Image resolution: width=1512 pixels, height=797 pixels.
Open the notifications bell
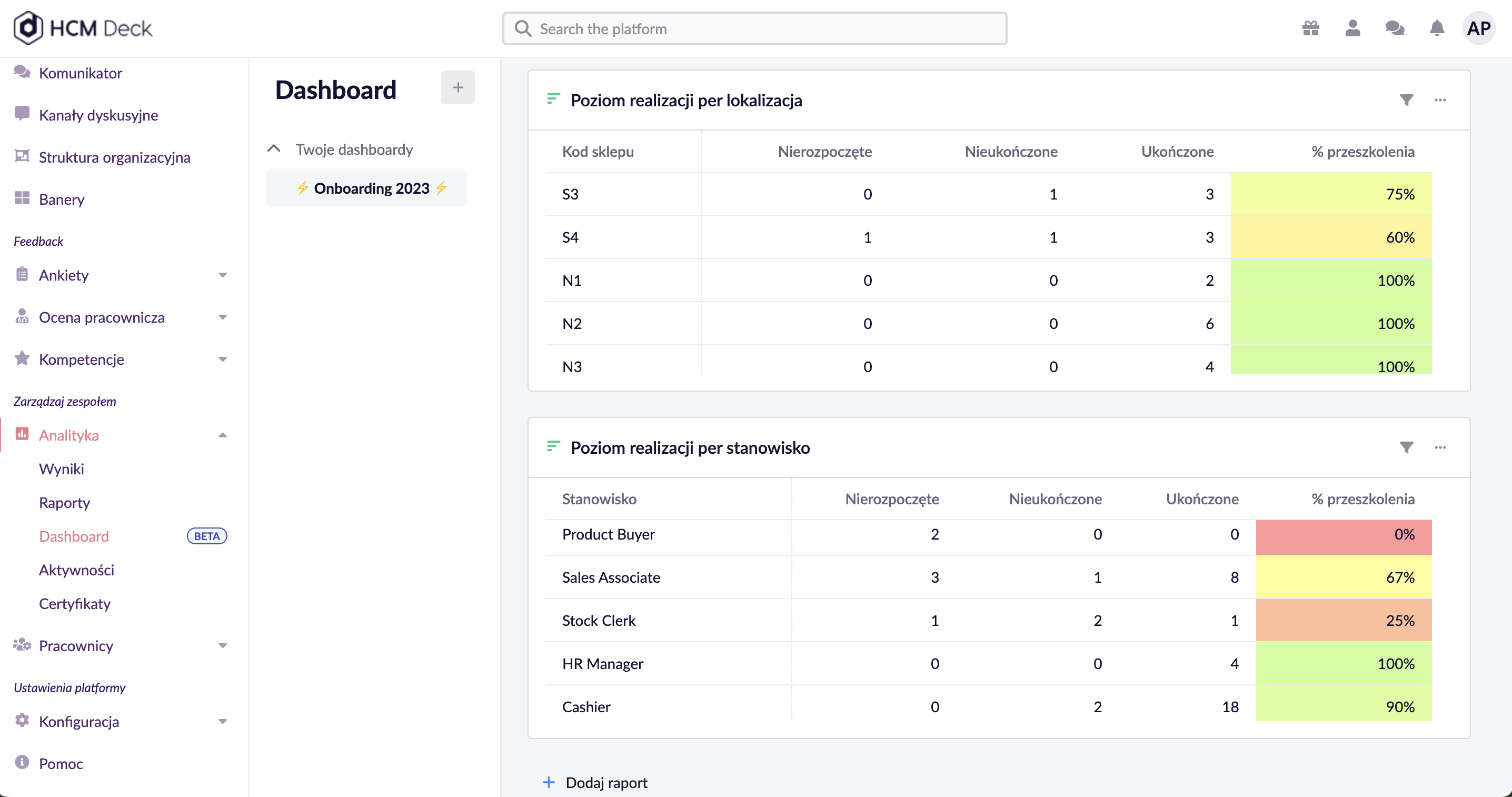(x=1437, y=28)
